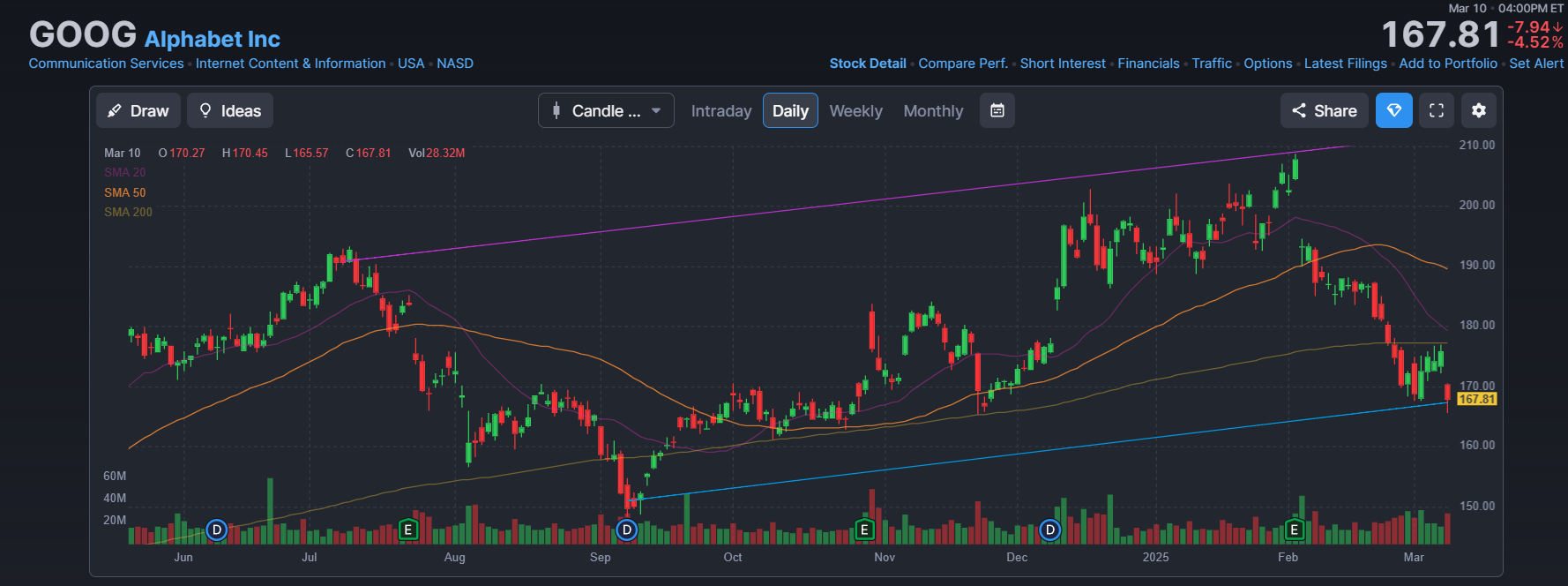This screenshot has width=1568, height=586.
Task: Open Communication Services sector link
Action: 106,64
